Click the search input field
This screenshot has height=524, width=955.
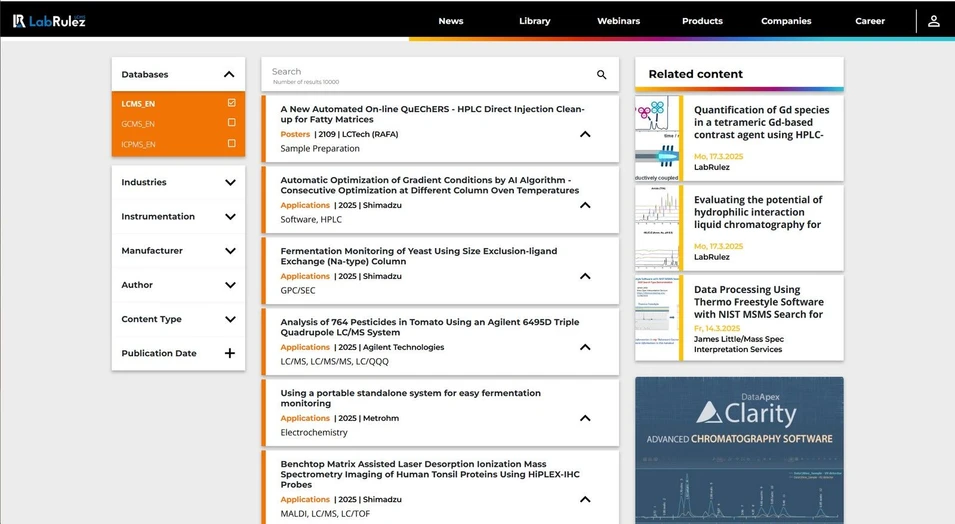click(430, 75)
